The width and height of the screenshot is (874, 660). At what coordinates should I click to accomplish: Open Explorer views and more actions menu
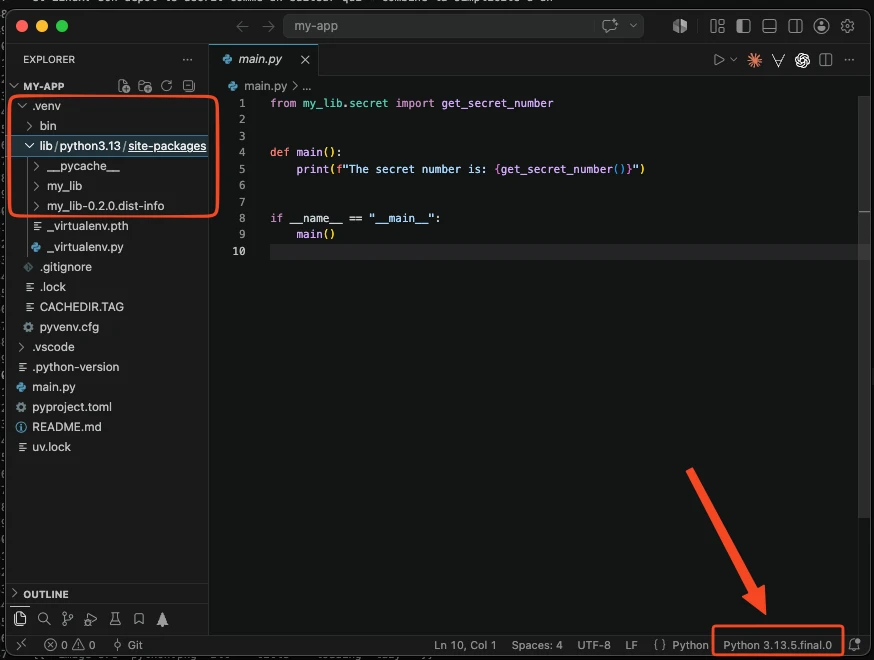187,60
